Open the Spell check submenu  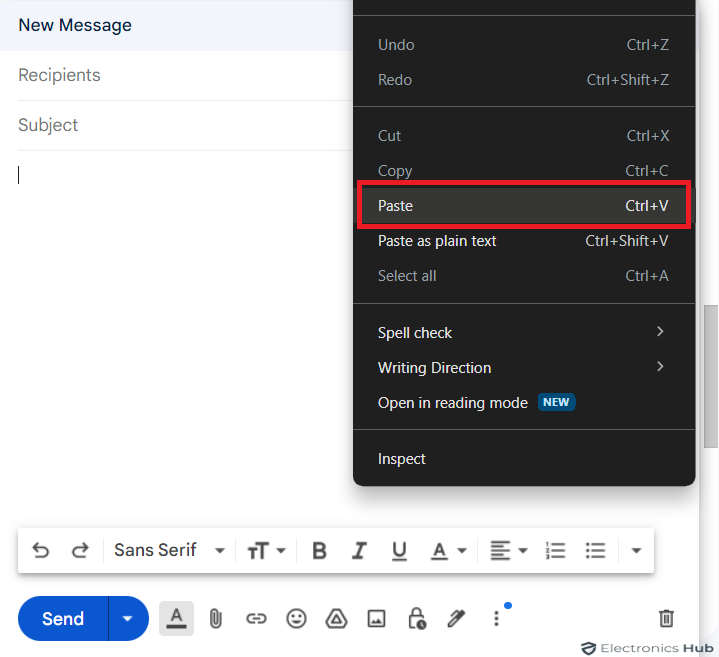524,332
